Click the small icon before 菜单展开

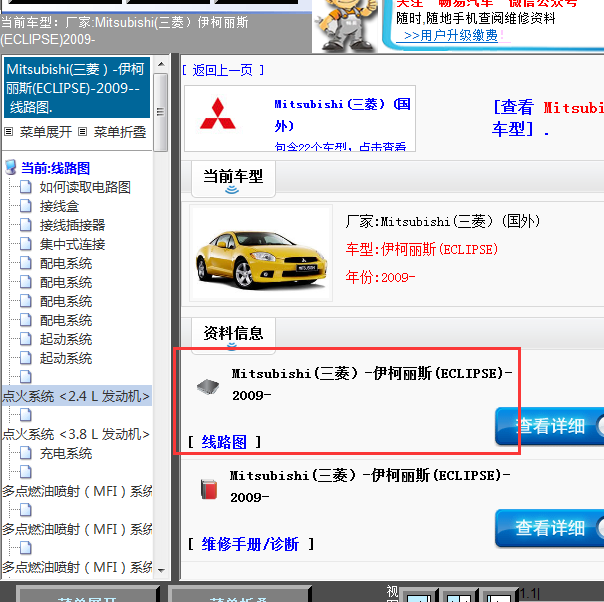pos(8,132)
